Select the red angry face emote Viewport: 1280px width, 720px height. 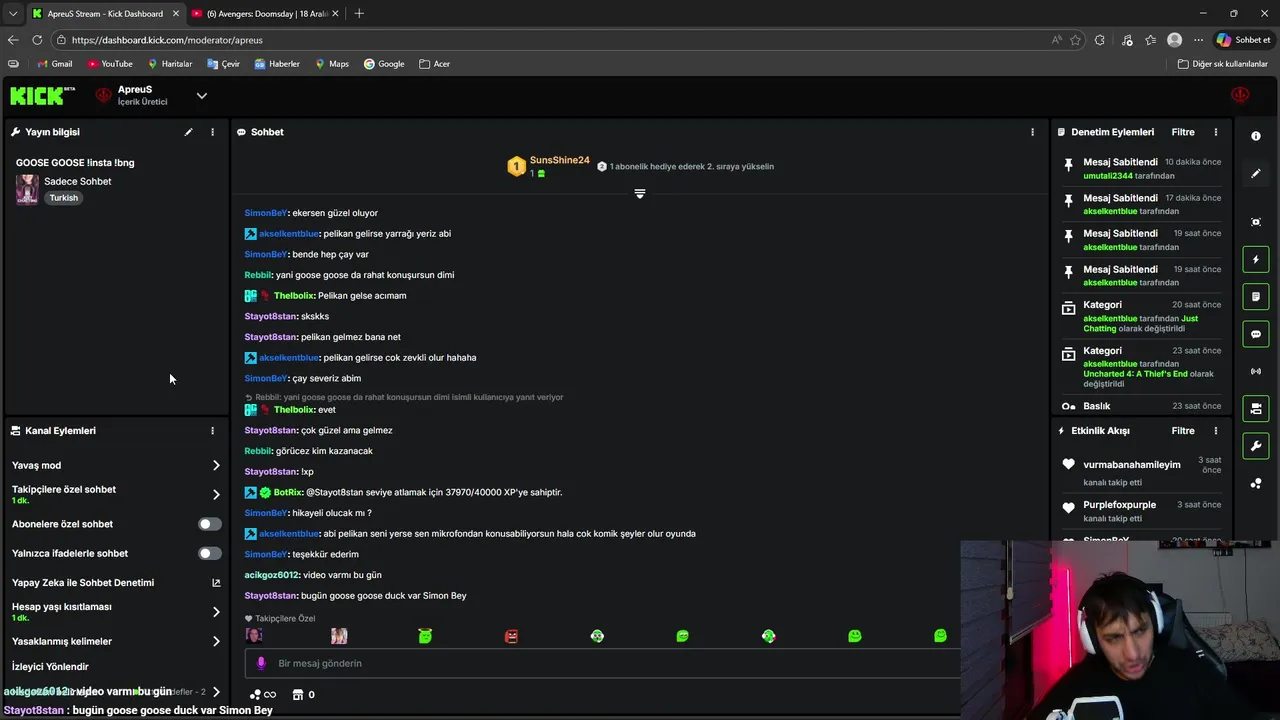pyautogui.click(x=511, y=636)
